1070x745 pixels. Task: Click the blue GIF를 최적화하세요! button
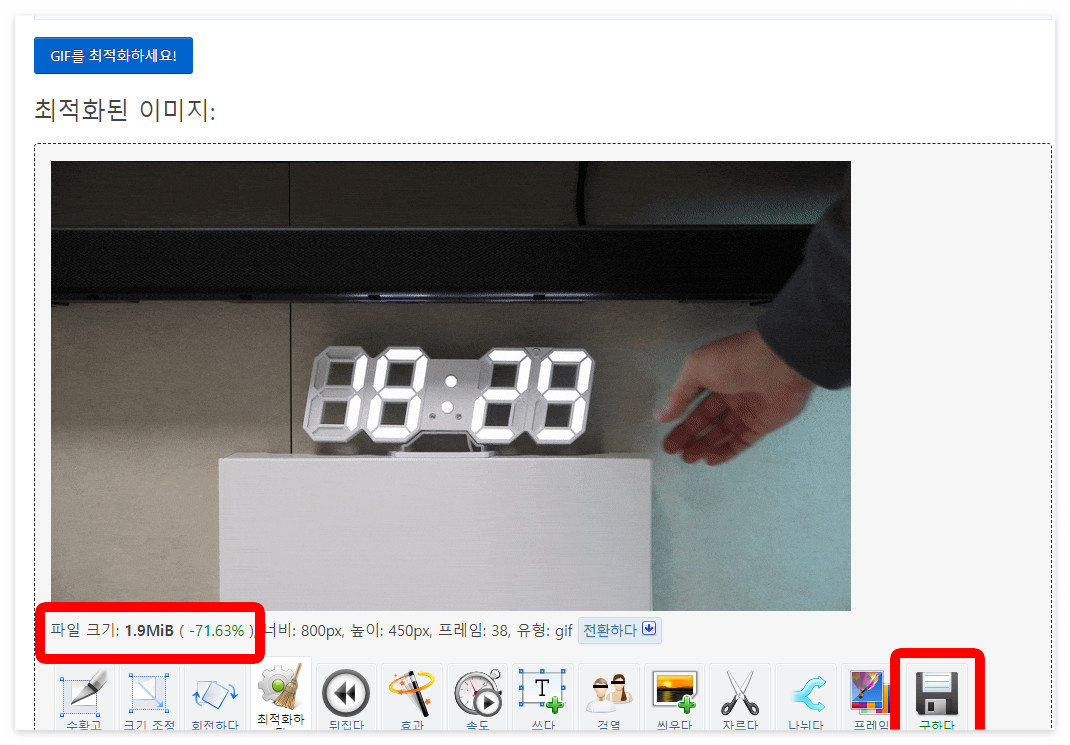pos(113,55)
